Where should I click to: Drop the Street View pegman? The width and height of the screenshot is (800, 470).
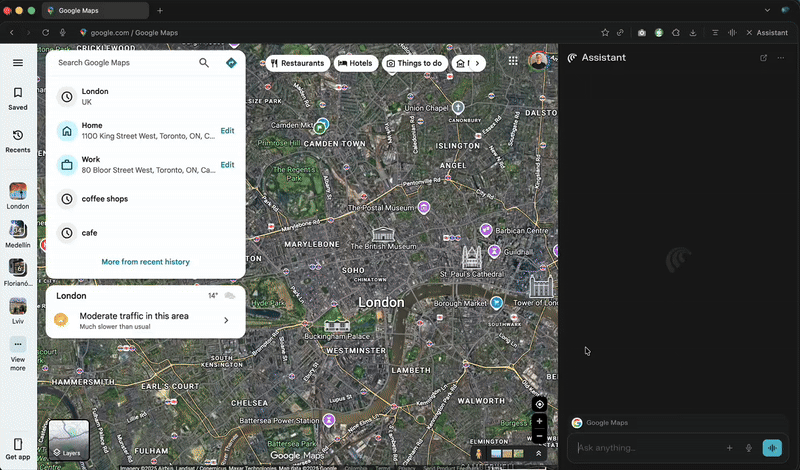point(479,453)
